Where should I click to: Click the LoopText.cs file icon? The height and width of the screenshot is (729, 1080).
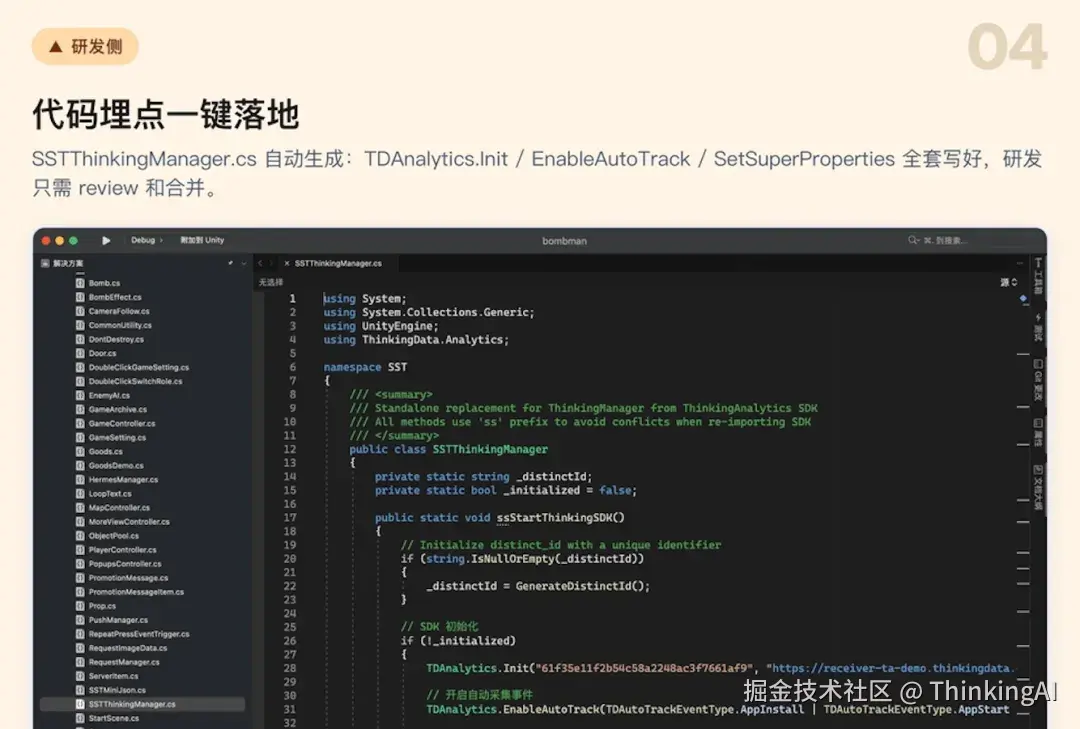coord(81,493)
